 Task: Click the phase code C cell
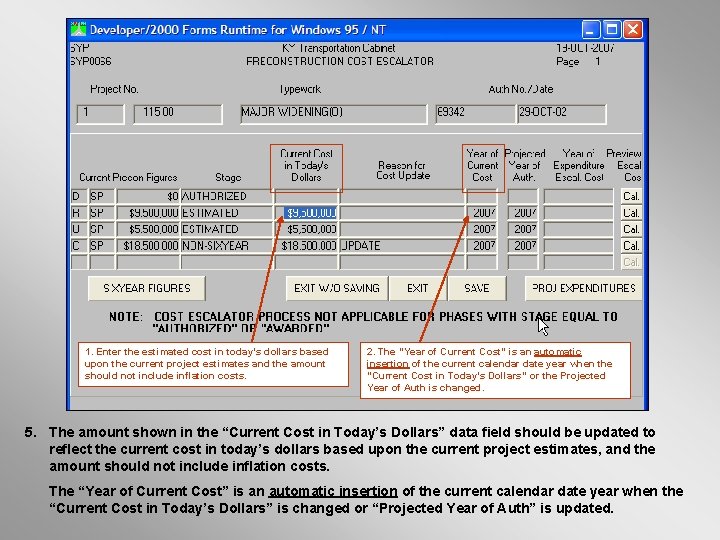point(79,246)
